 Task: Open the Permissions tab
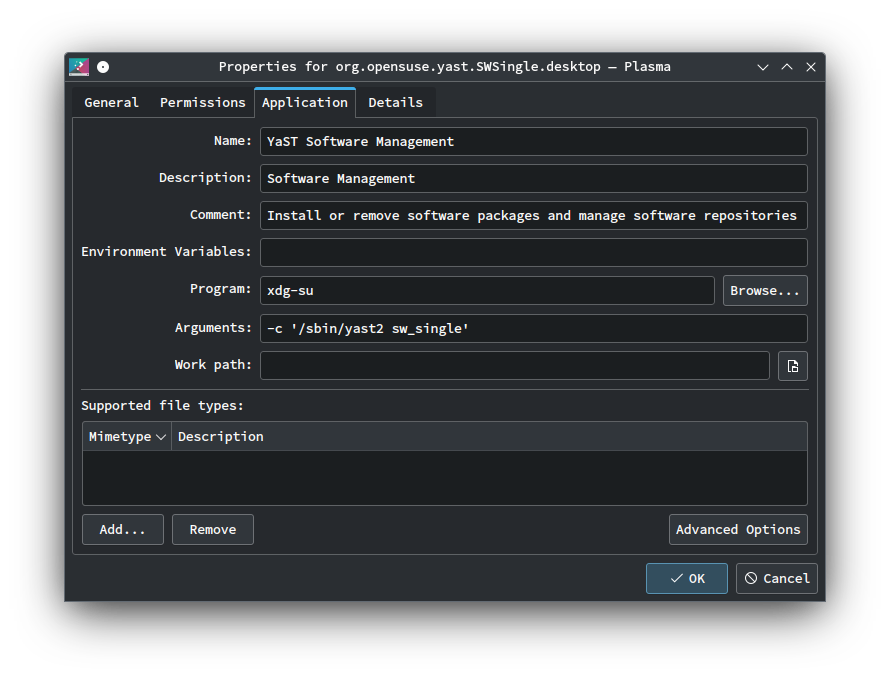pyautogui.click(x=202, y=103)
